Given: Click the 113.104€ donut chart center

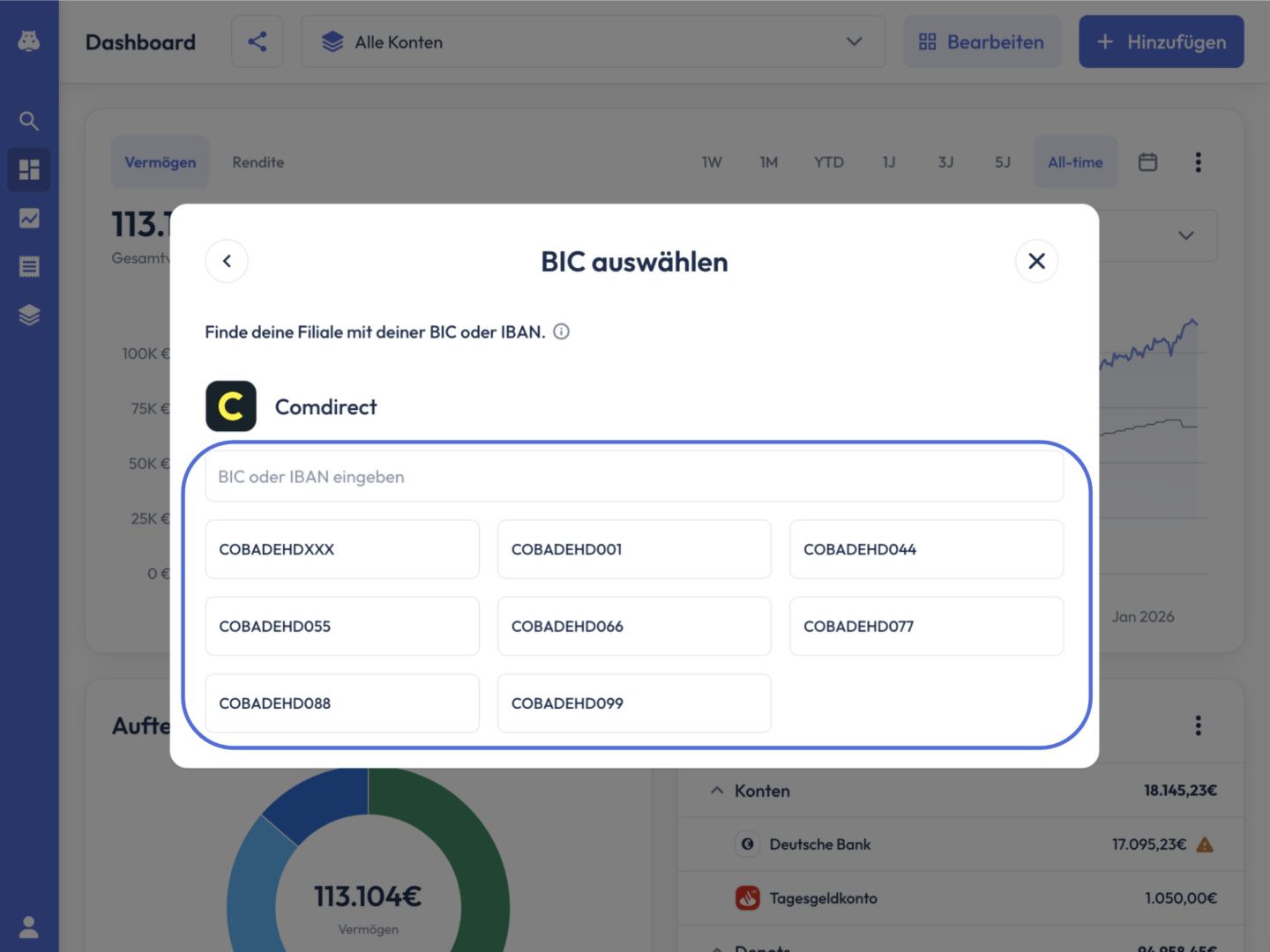Looking at the screenshot, I should 368,896.
